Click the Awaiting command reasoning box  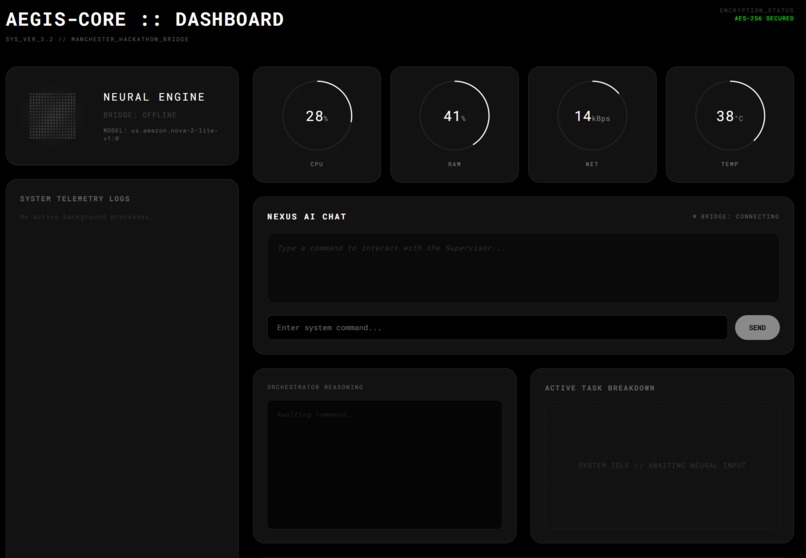384,464
